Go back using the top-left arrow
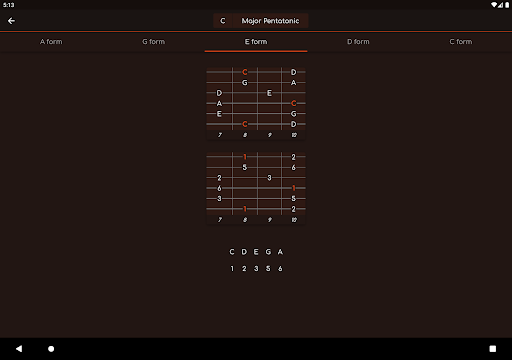512x360 pixels. (11, 21)
